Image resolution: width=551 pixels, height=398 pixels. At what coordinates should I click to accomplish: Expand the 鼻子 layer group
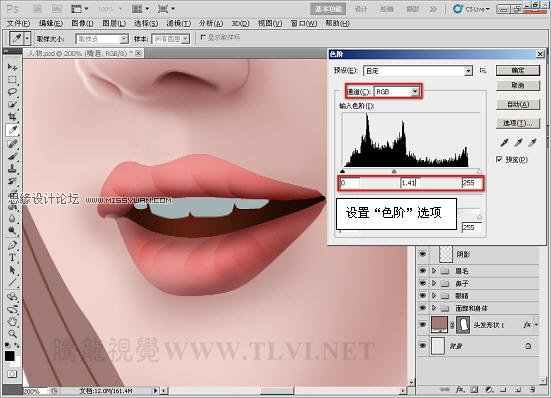click(434, 283)
